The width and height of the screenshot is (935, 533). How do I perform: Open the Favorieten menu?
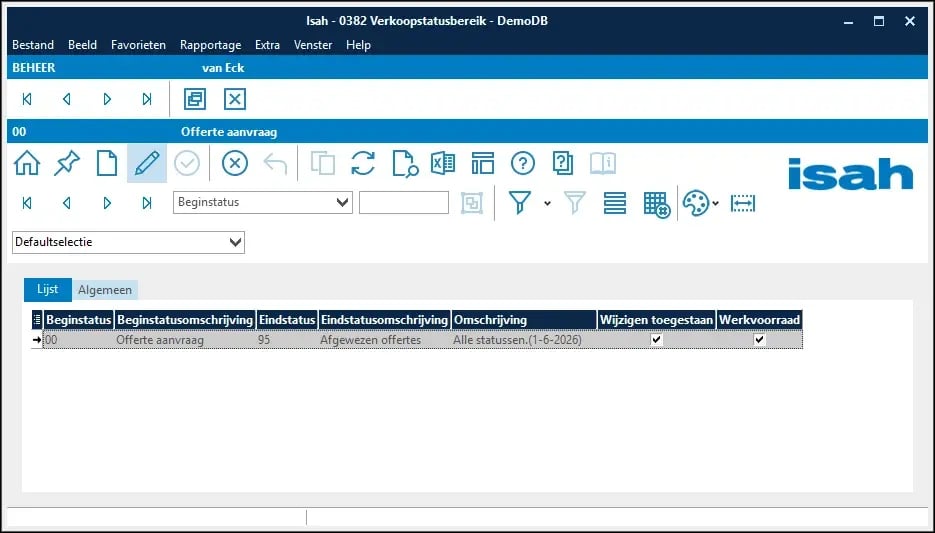point(138,45)
